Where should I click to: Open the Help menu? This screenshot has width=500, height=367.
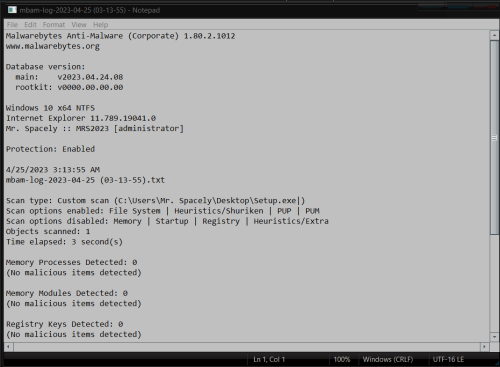click(100, 25)
